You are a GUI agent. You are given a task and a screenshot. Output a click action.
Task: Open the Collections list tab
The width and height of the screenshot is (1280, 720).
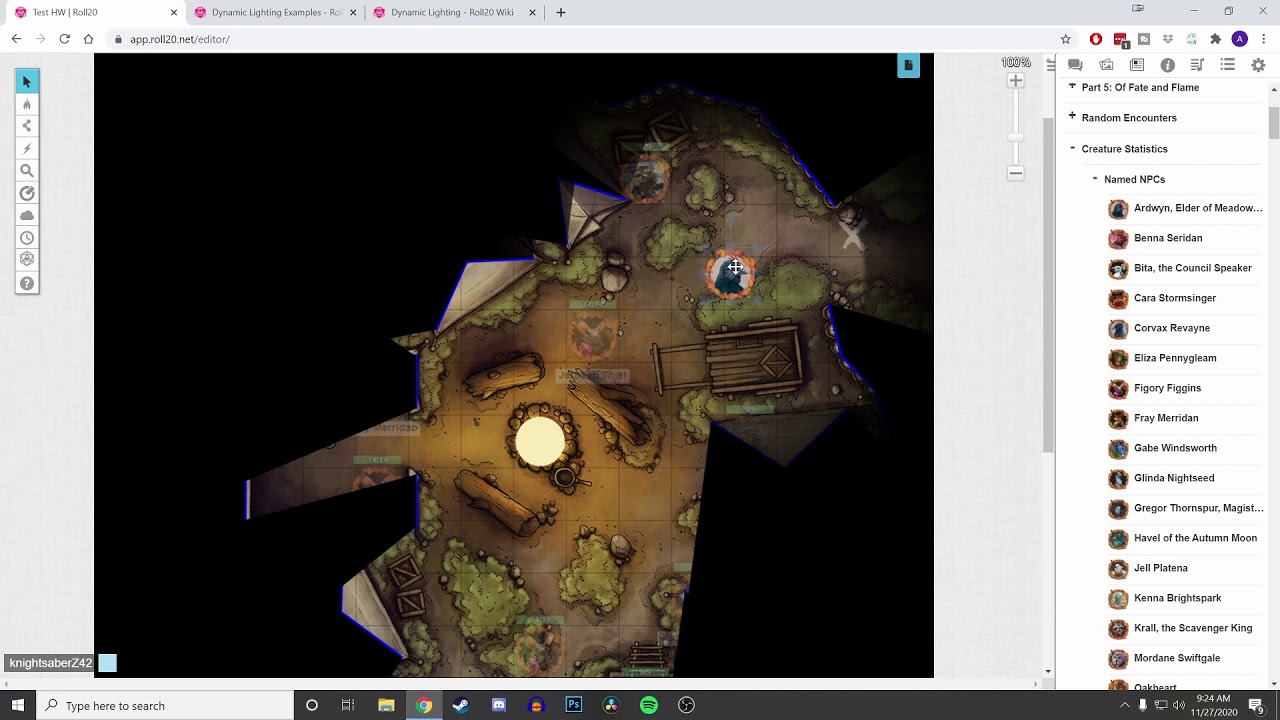click(x=1228, y=65)
